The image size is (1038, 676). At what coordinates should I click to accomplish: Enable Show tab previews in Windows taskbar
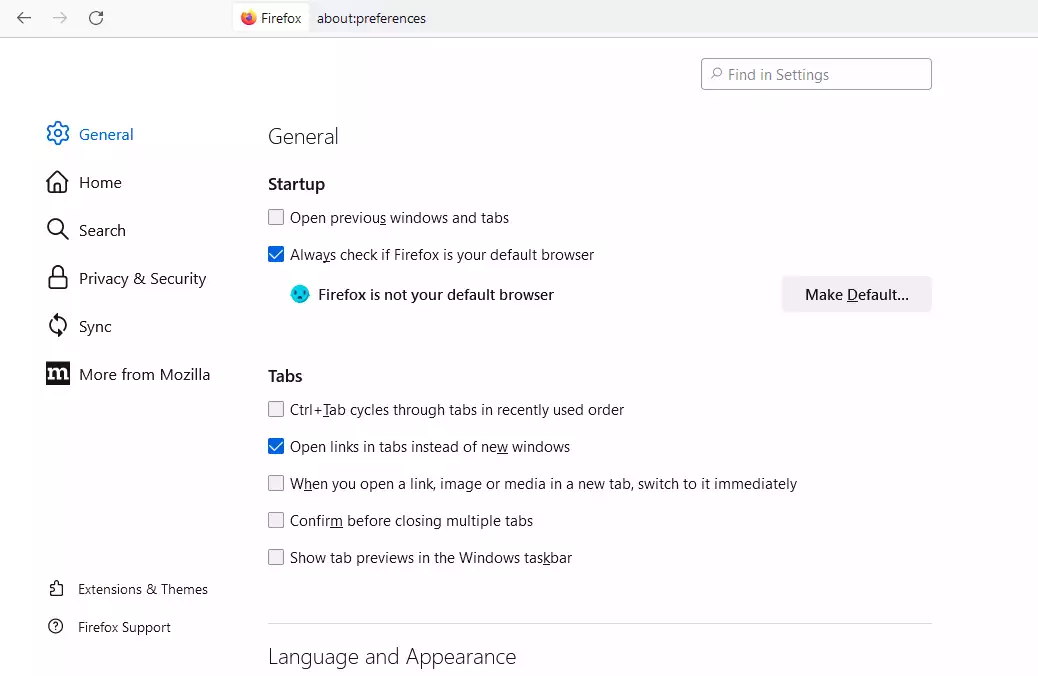276,557
